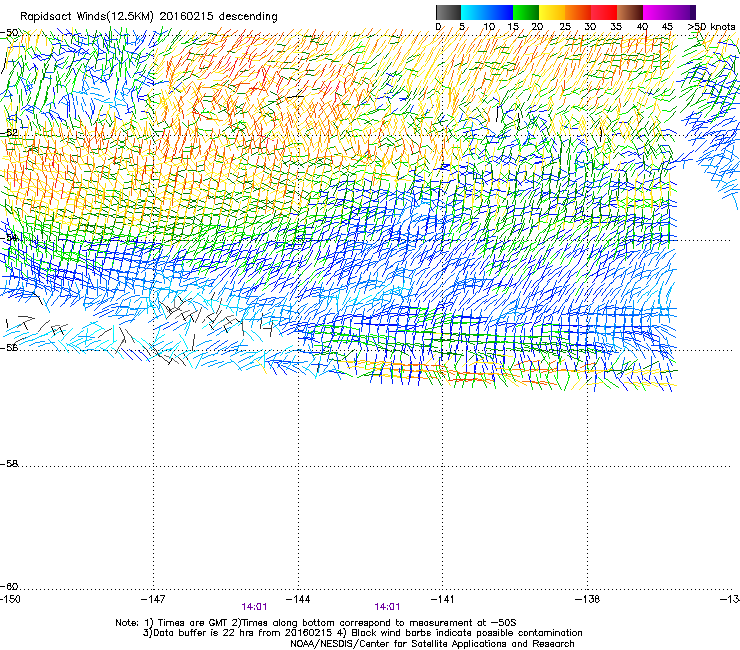
Task: Click the NOAA/NESDIS credit line
Action: pyautogui.click(x=432, y=644)
